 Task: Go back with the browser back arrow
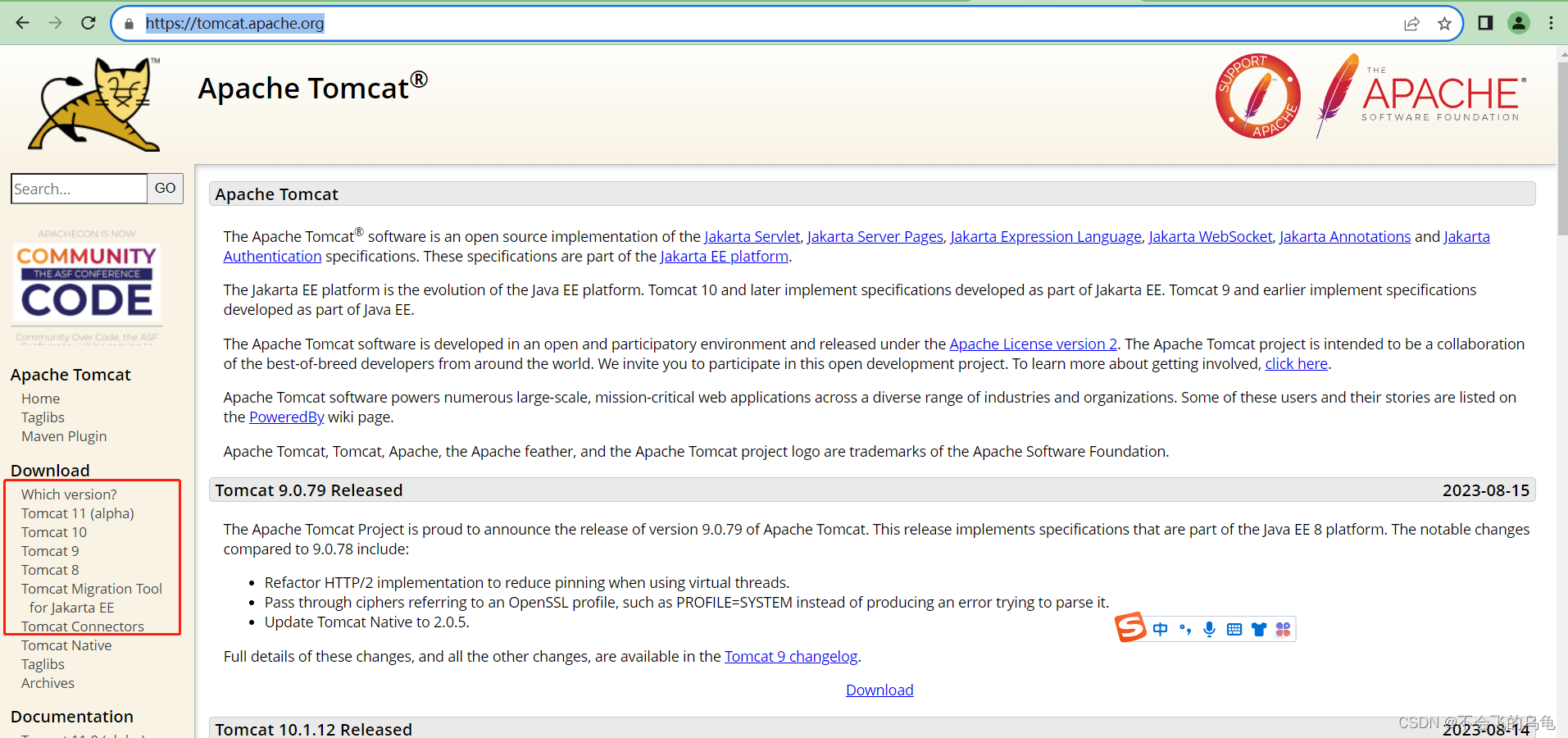point(22,23)
